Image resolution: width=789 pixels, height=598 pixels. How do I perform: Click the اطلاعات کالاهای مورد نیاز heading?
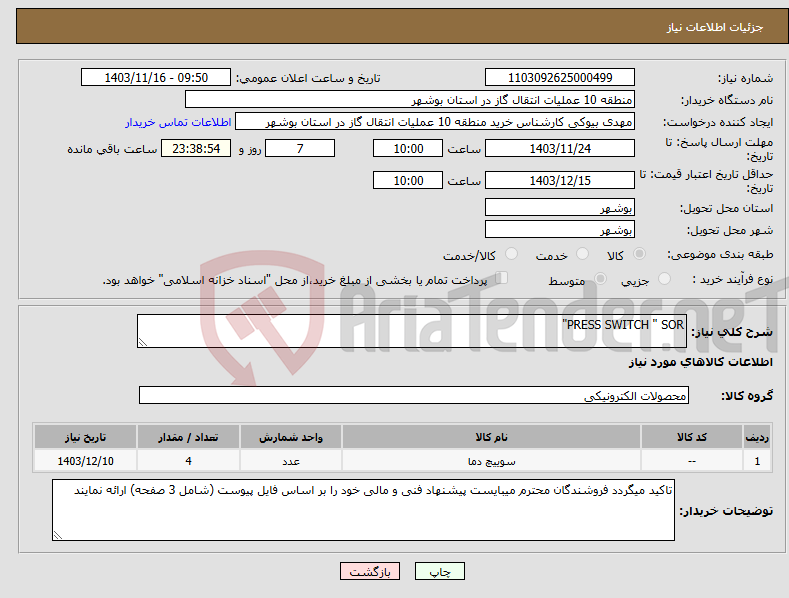[x=700, y=362]
